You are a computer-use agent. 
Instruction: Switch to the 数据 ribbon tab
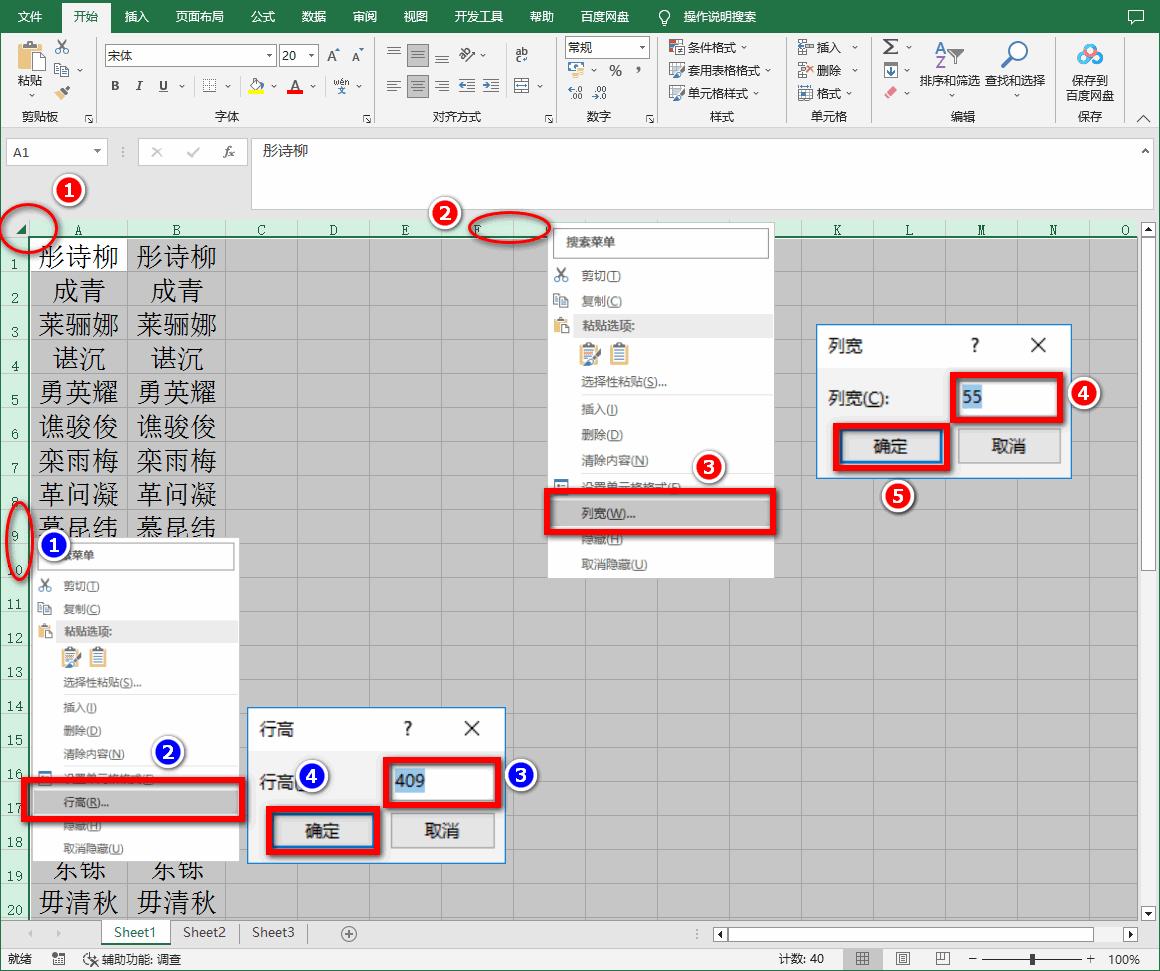pyautogui.click(x=314, y=16)
